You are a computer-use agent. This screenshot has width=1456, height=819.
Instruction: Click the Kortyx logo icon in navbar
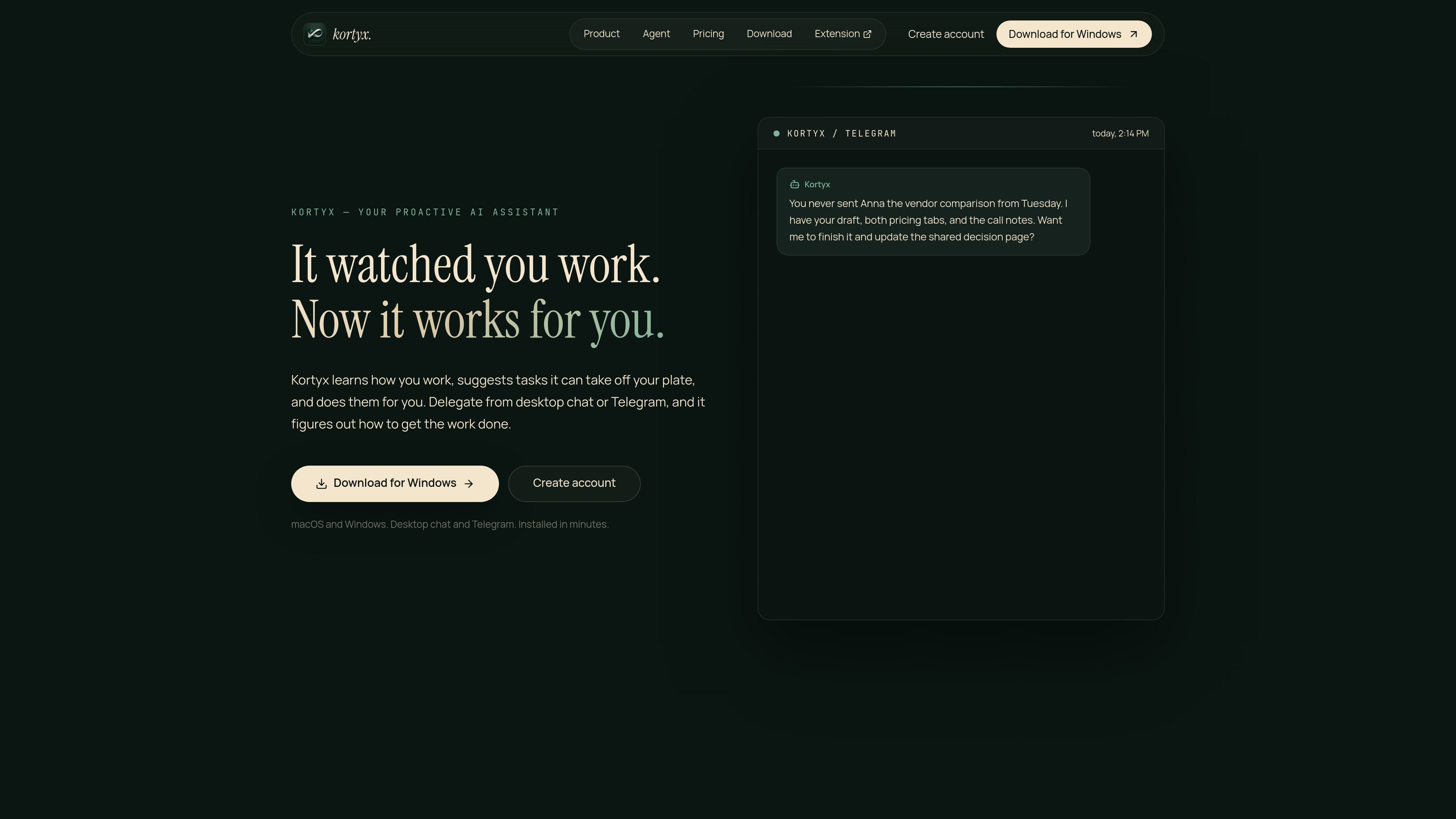(315, 34)
